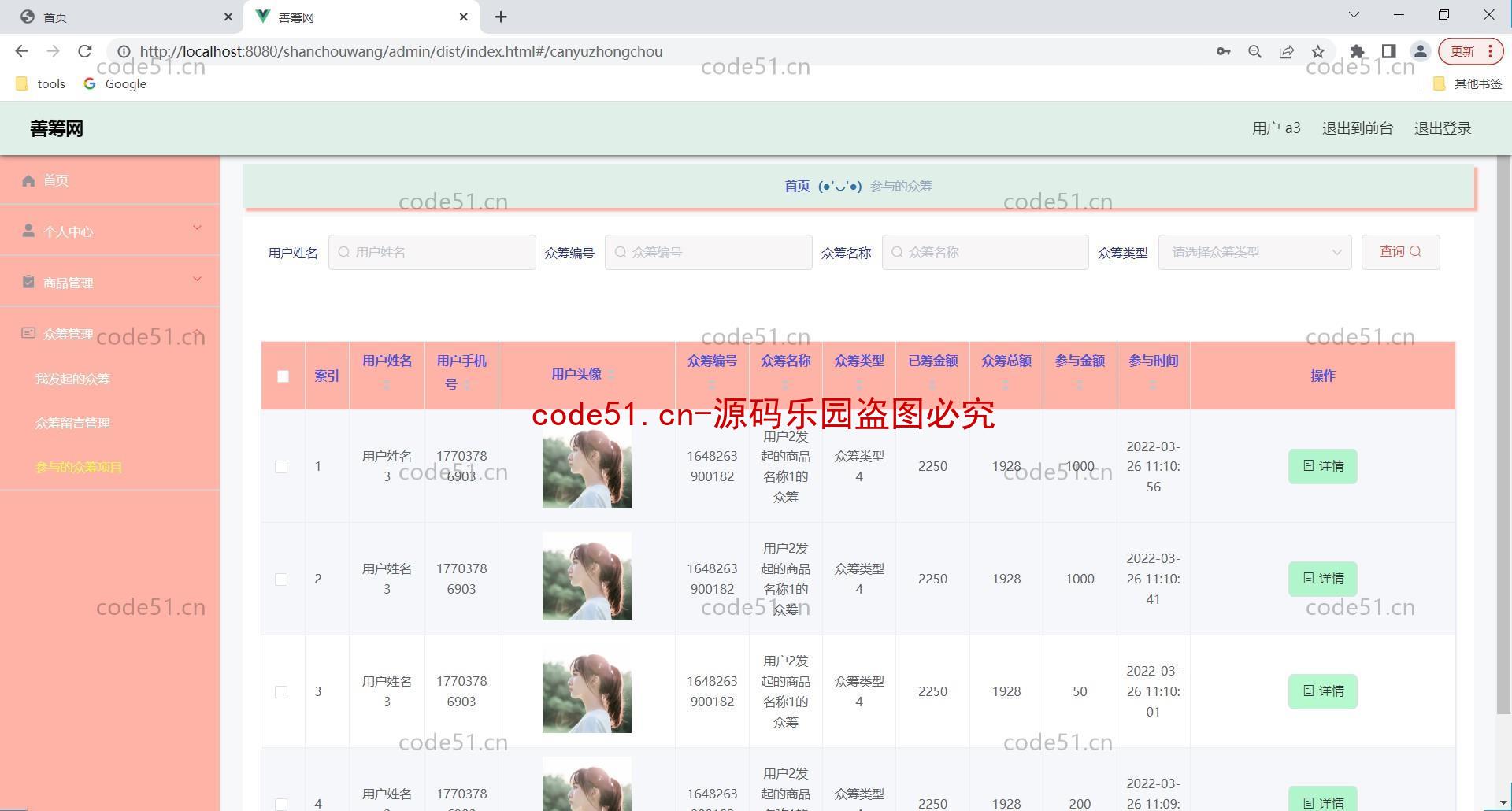The image size is (1512, 811).
Task: Sort by 众筹总额 column
Action: click(1006, 385)
